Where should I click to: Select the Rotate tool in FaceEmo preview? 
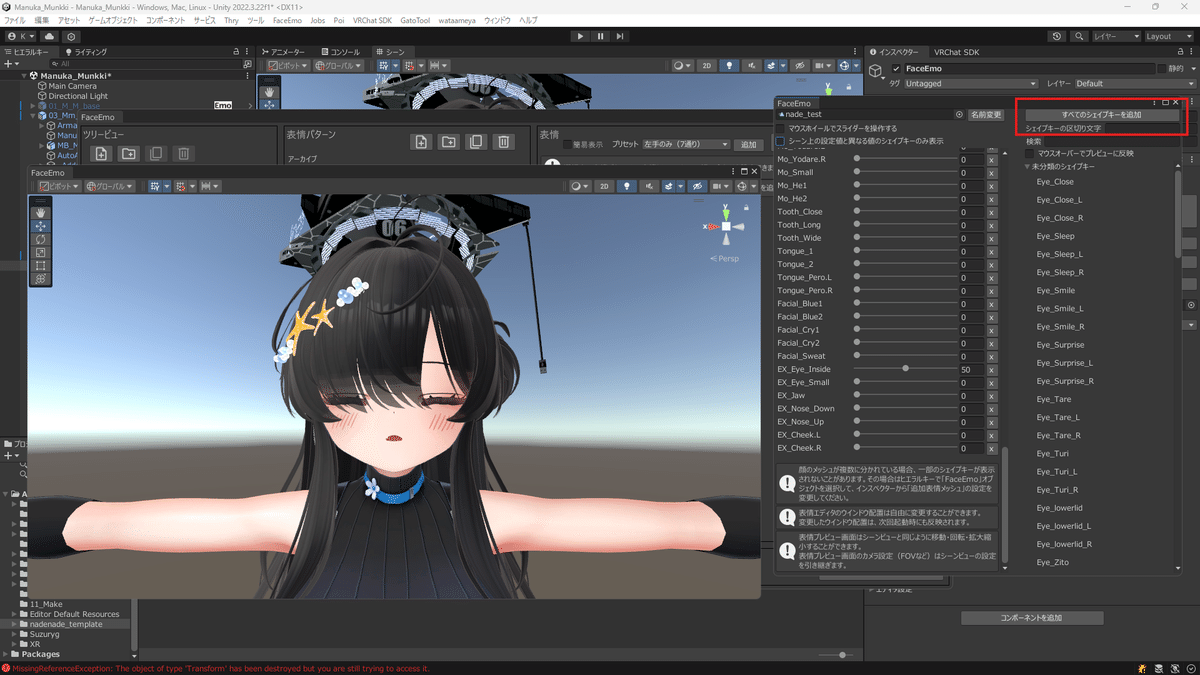click(x=41, y=239)
